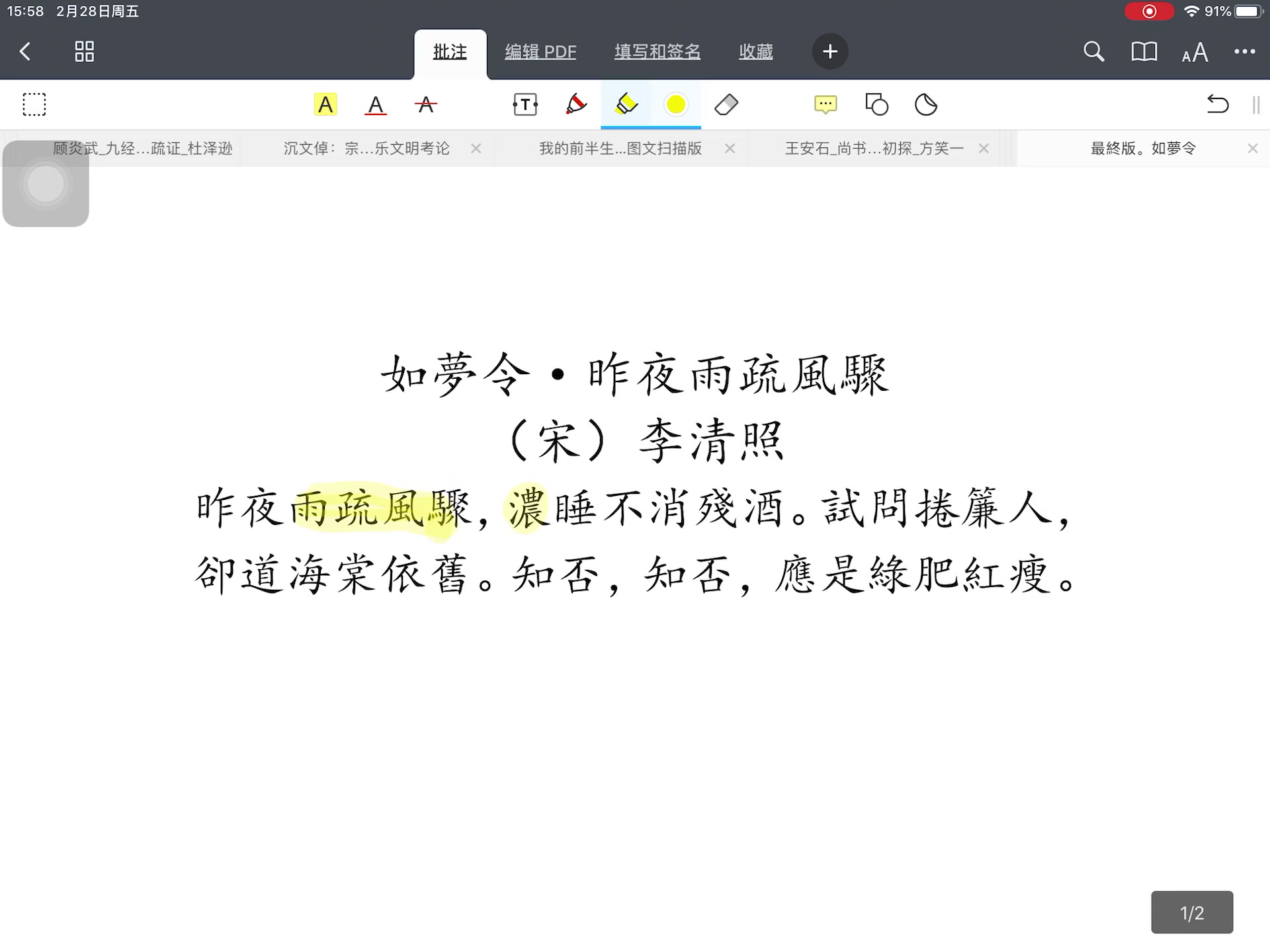Viewport: 1270px width, 952px height.
Task: Select the text strikethrough tool
Action: (425, 104)
